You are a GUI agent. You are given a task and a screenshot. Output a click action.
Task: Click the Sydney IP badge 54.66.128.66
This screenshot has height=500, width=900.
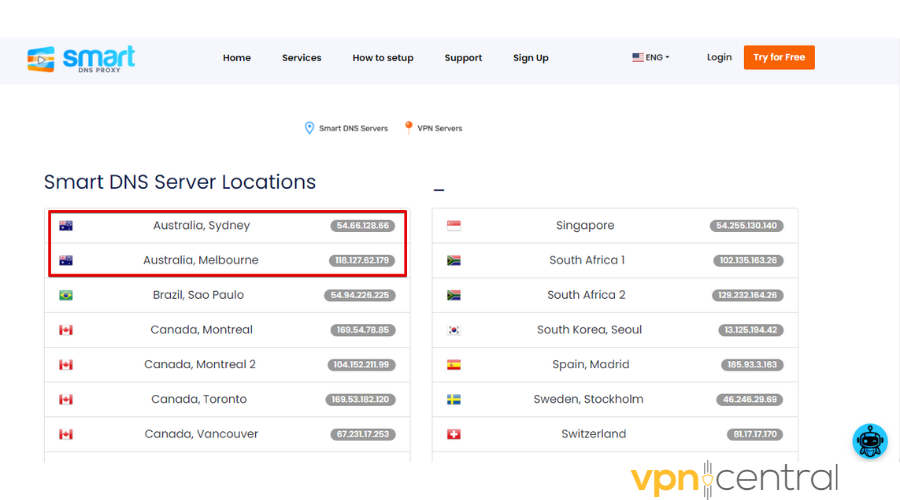point(363,226)
